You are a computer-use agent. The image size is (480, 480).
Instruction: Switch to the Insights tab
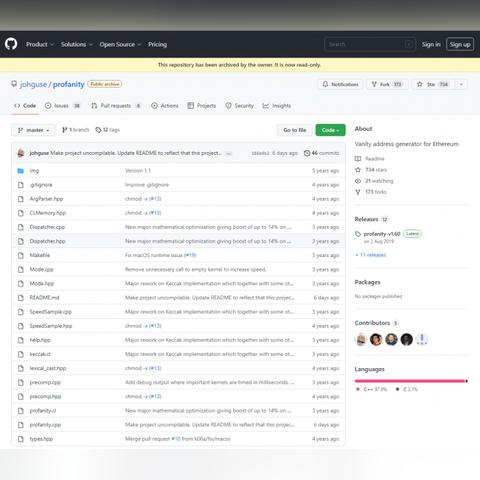click(x=277, y=106)
